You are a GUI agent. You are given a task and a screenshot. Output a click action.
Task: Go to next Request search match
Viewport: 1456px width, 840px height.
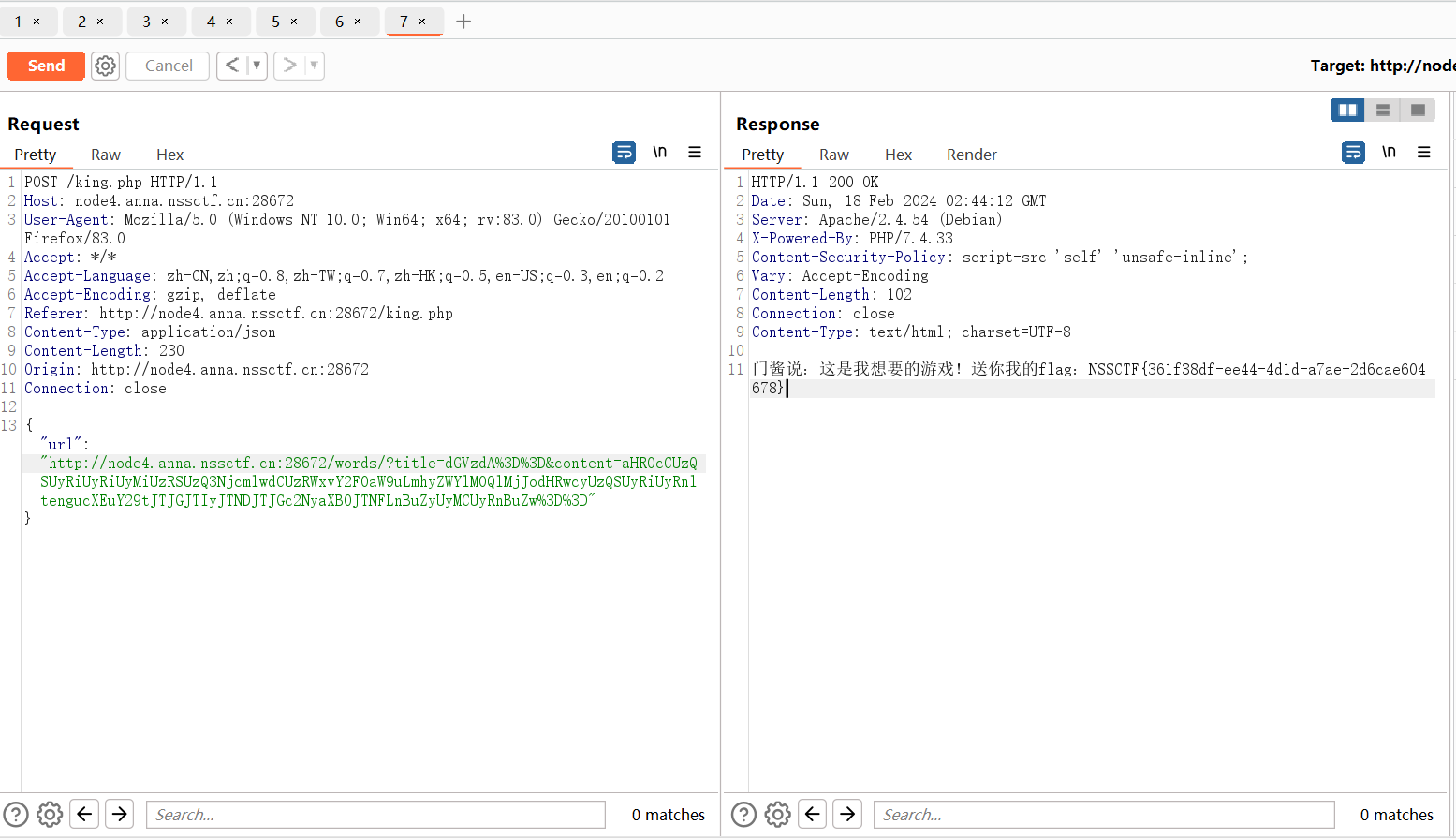tap(120, 815)
